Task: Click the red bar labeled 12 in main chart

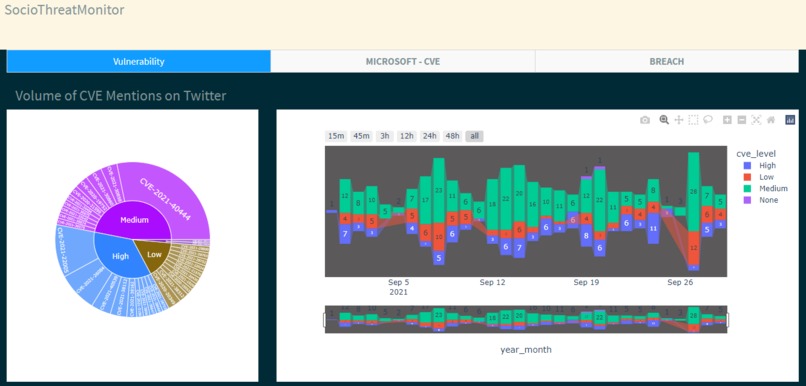Action: pos(693,248)
